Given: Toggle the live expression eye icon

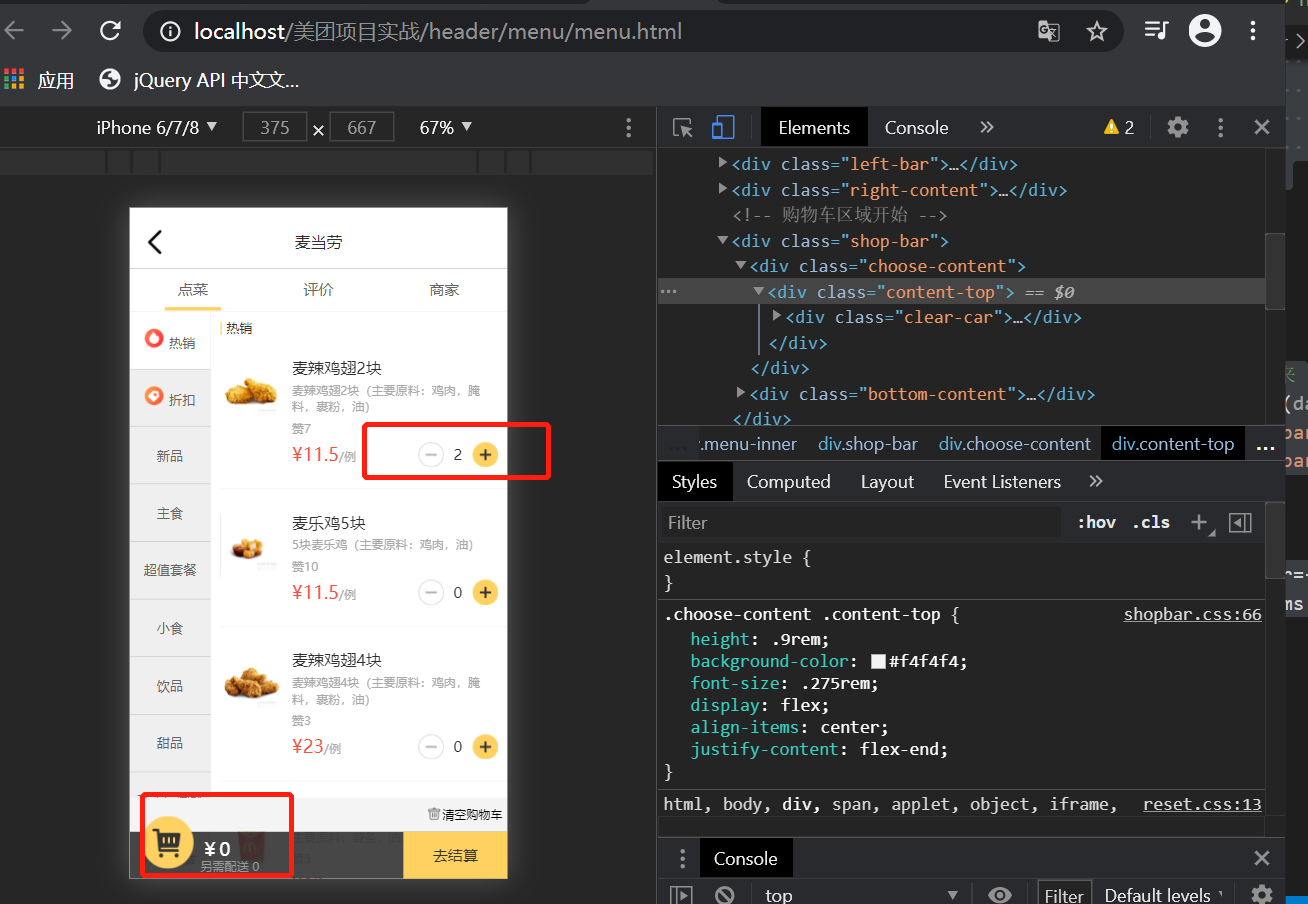Looking at the screenshot, I should click(999, 895).
